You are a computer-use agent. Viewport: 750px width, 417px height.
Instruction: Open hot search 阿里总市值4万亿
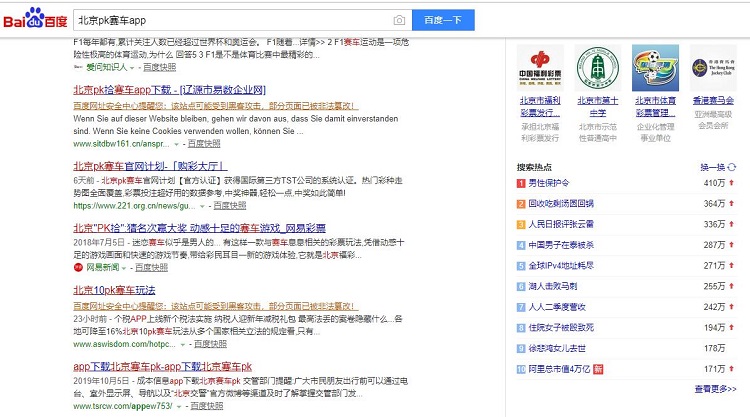pos(559,369)
